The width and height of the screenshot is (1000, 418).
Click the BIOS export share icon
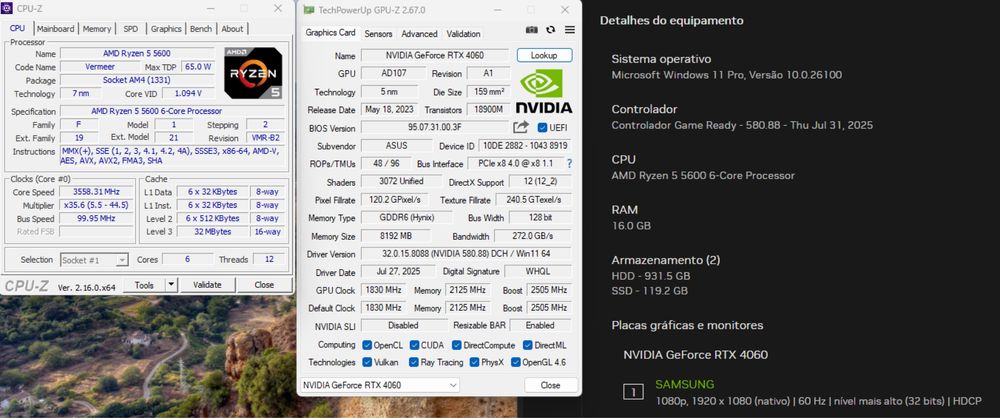point(521,127)
